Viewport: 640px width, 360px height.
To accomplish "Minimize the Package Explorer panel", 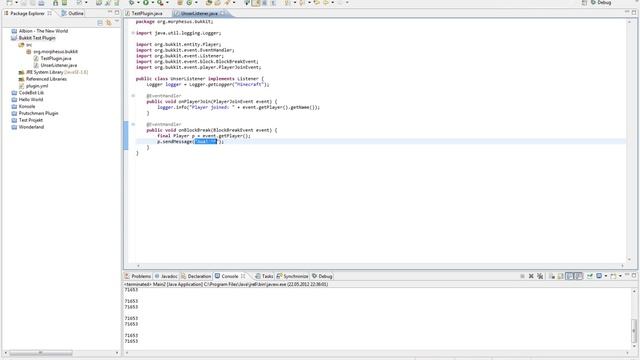I will coord(110,13).
